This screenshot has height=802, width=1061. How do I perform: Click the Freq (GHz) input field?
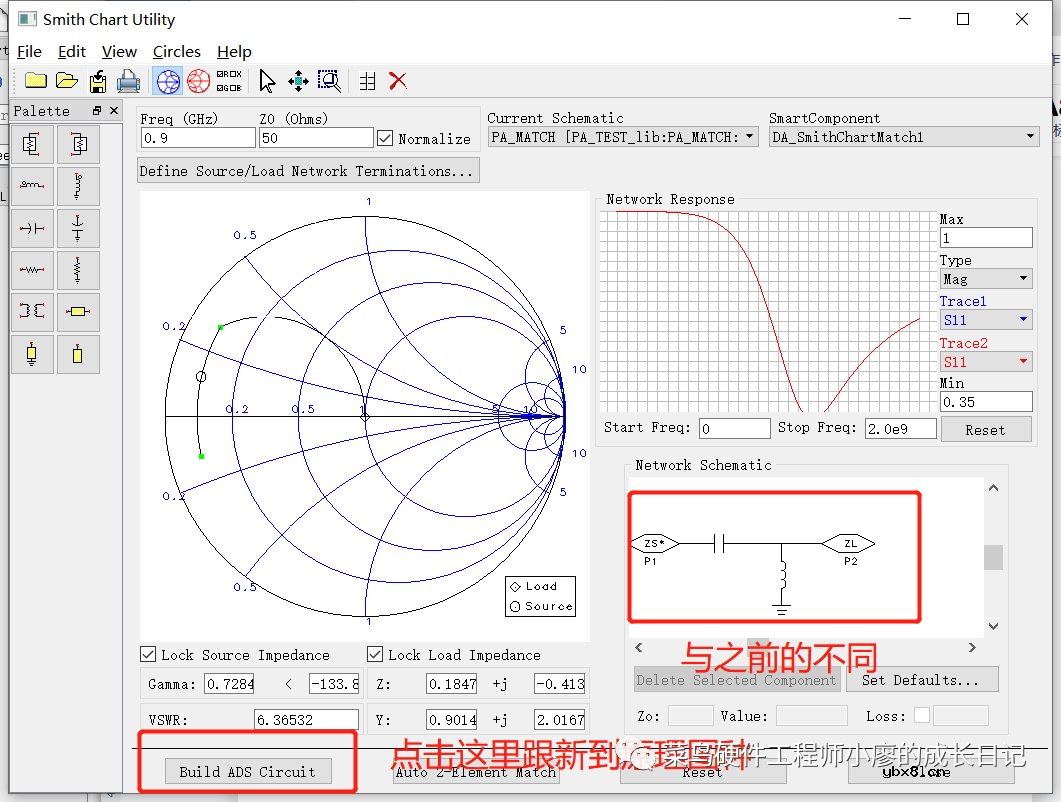(x=197, y=138)
